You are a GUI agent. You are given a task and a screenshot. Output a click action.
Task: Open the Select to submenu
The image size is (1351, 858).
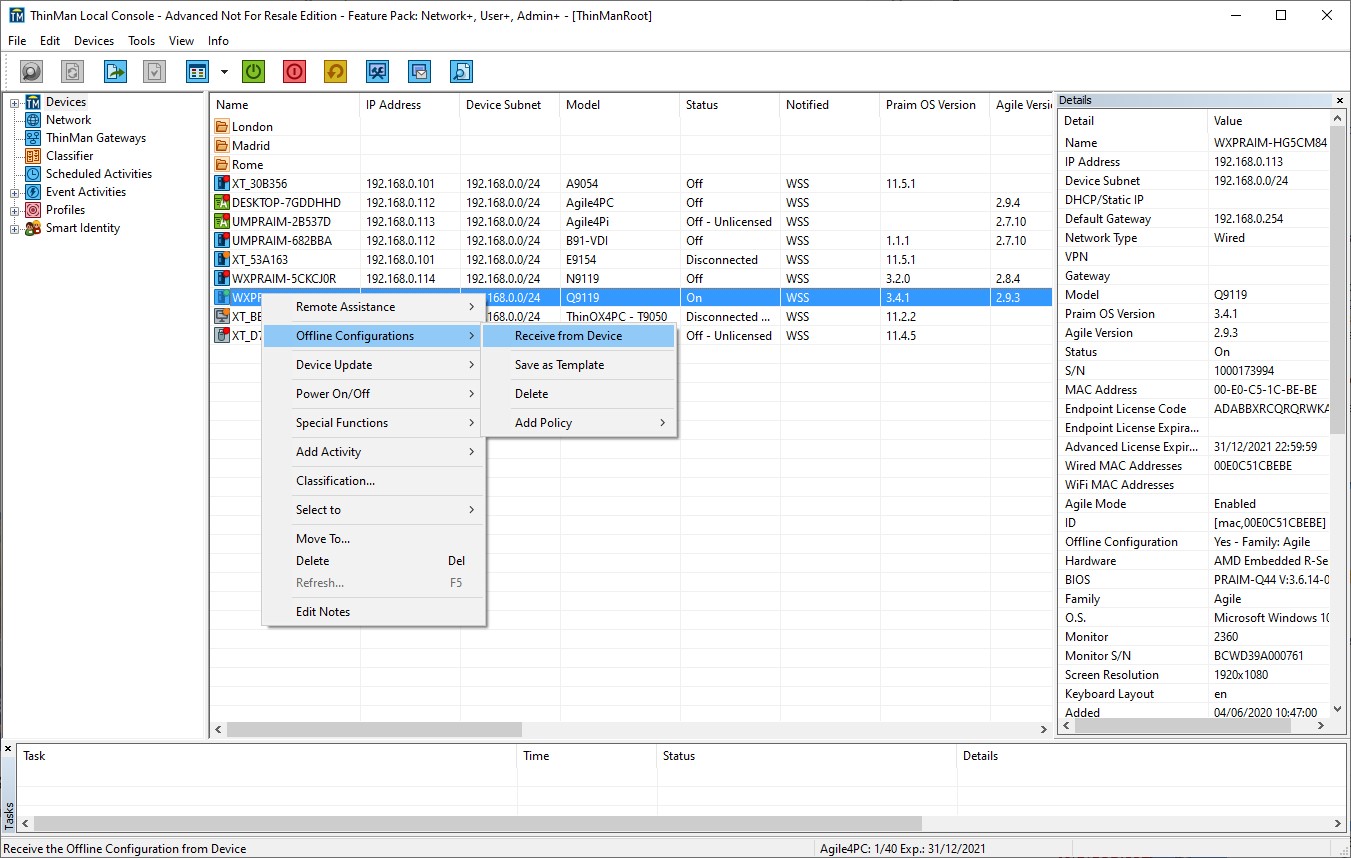(374, 510)
